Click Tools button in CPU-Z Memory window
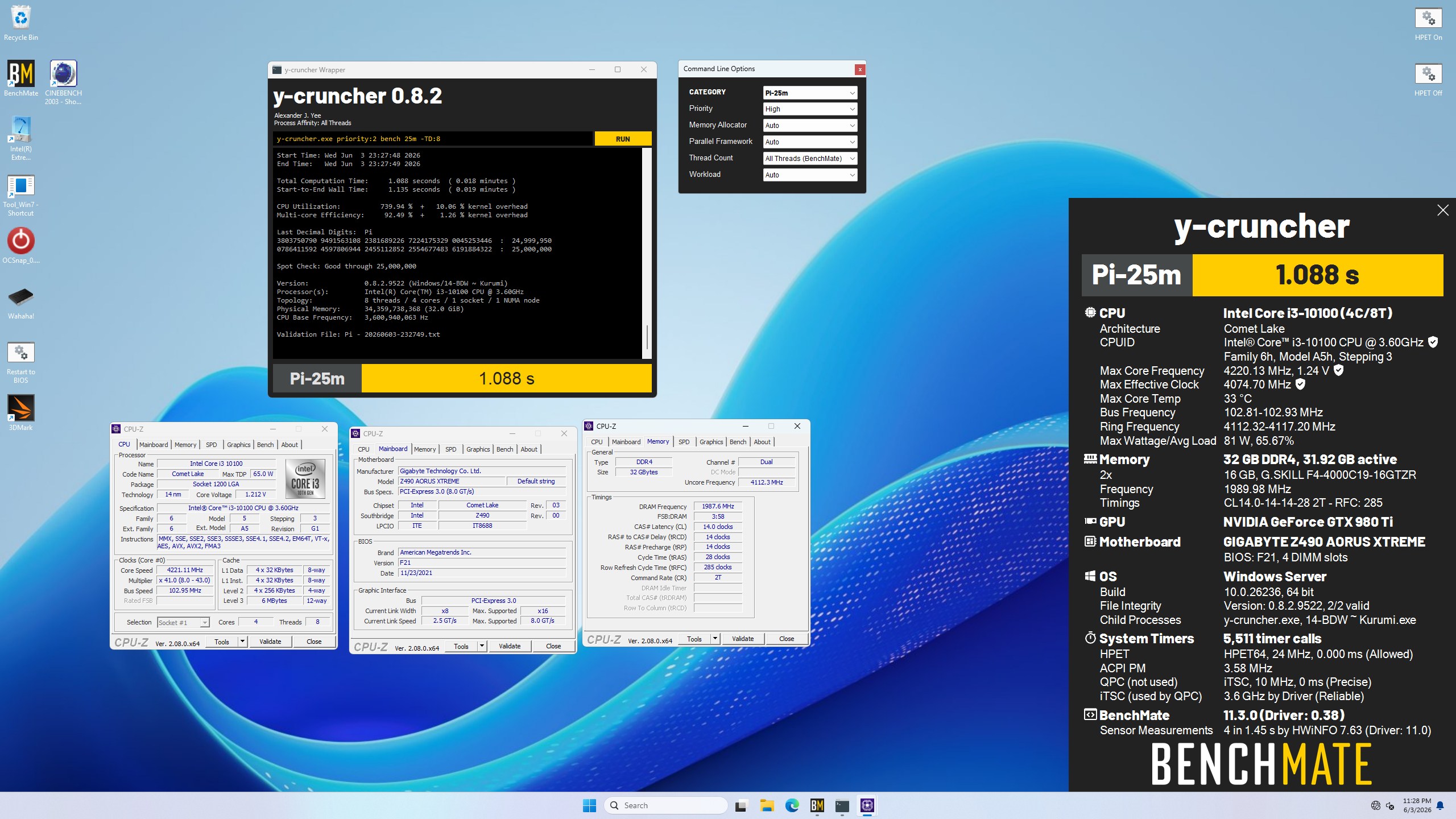 click(x=694, y=639)
